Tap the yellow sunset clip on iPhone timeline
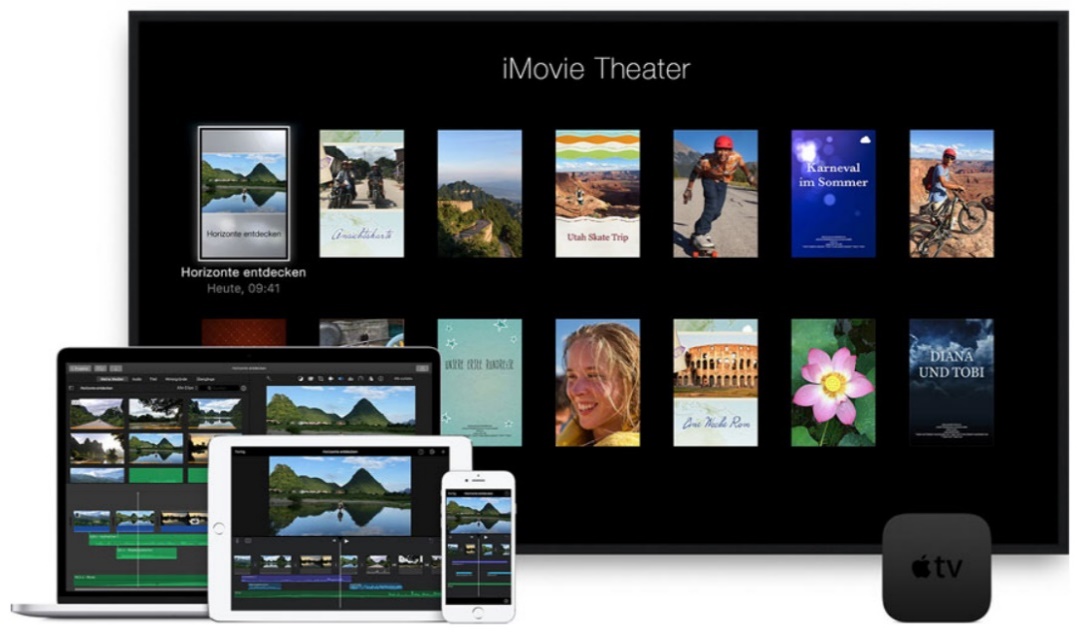 pyautogui.click(x=471, y=549)
